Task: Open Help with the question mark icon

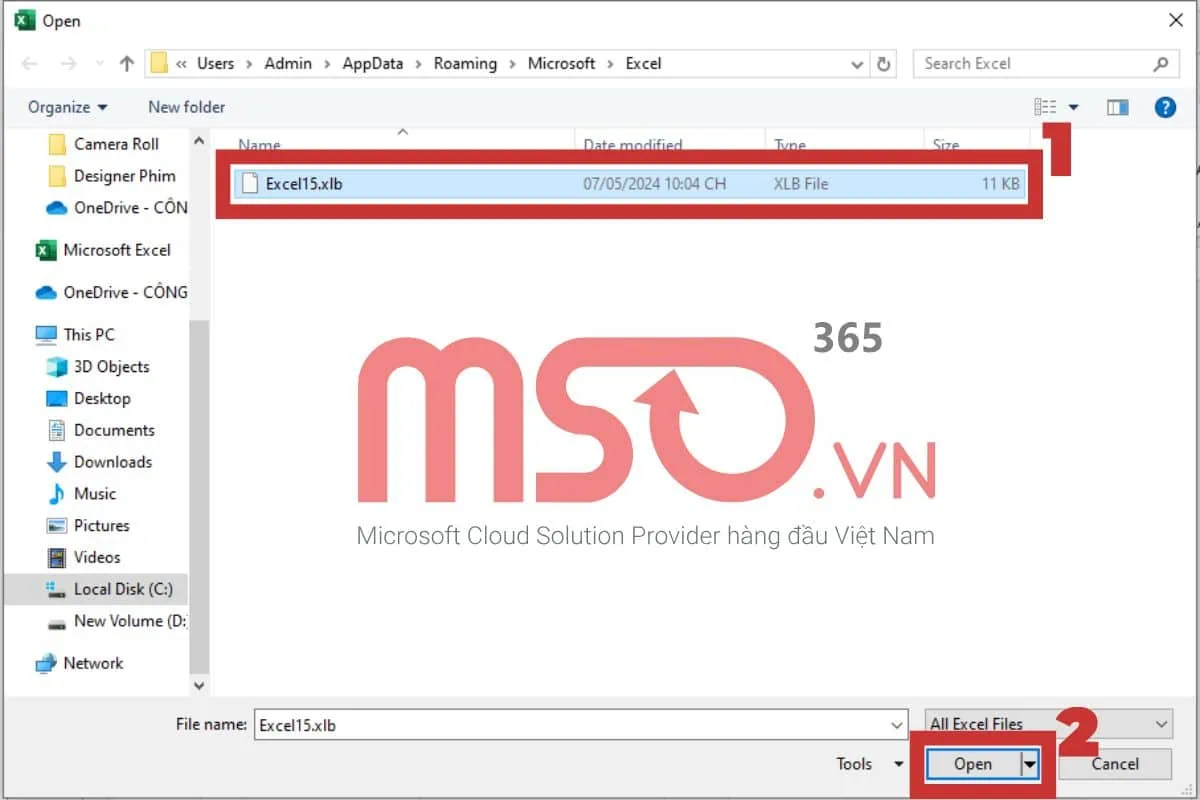Action: coord(1165,107)
